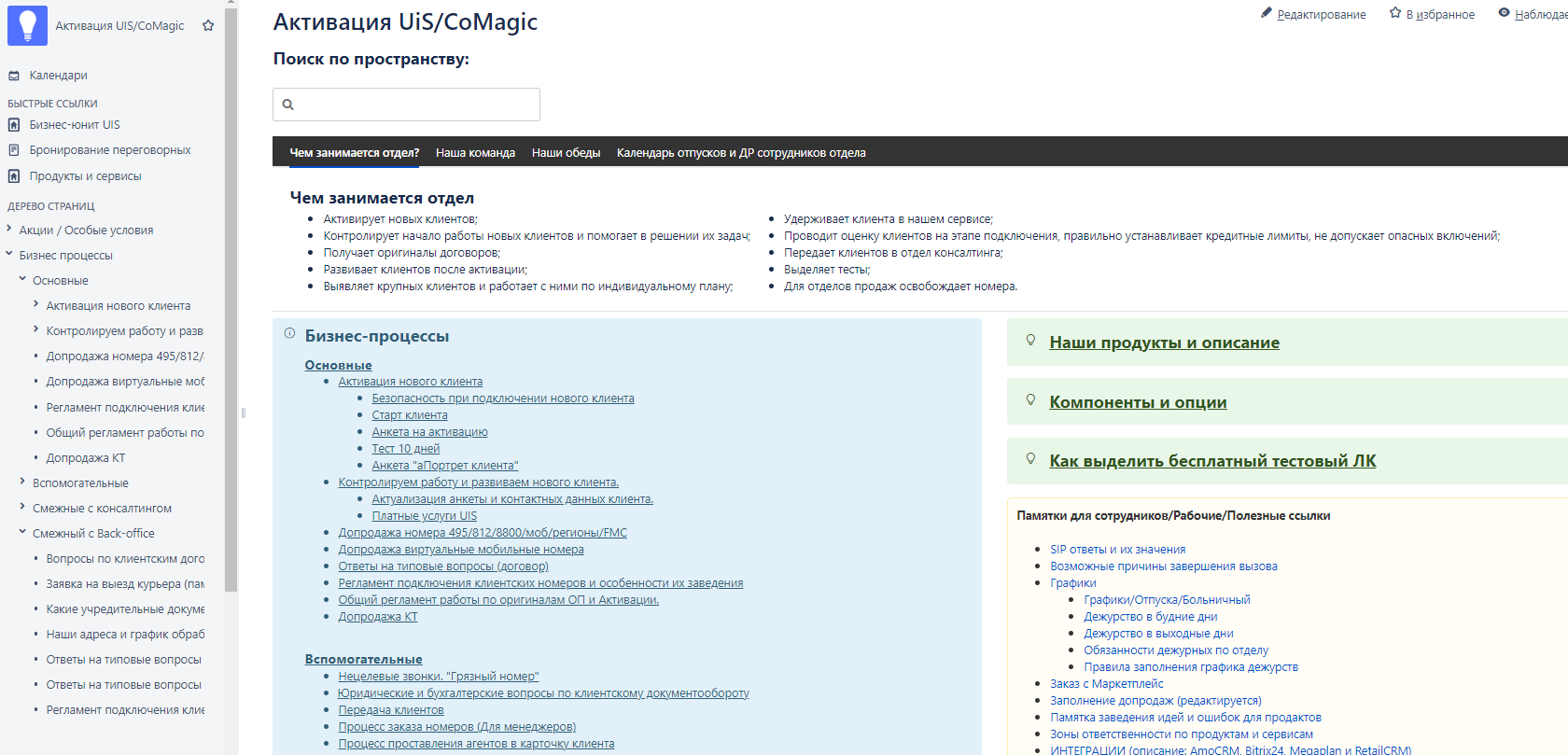The width and height of the screenshot is (1568, 755).
Task: Open Старт клиента link
Action: 410,415
